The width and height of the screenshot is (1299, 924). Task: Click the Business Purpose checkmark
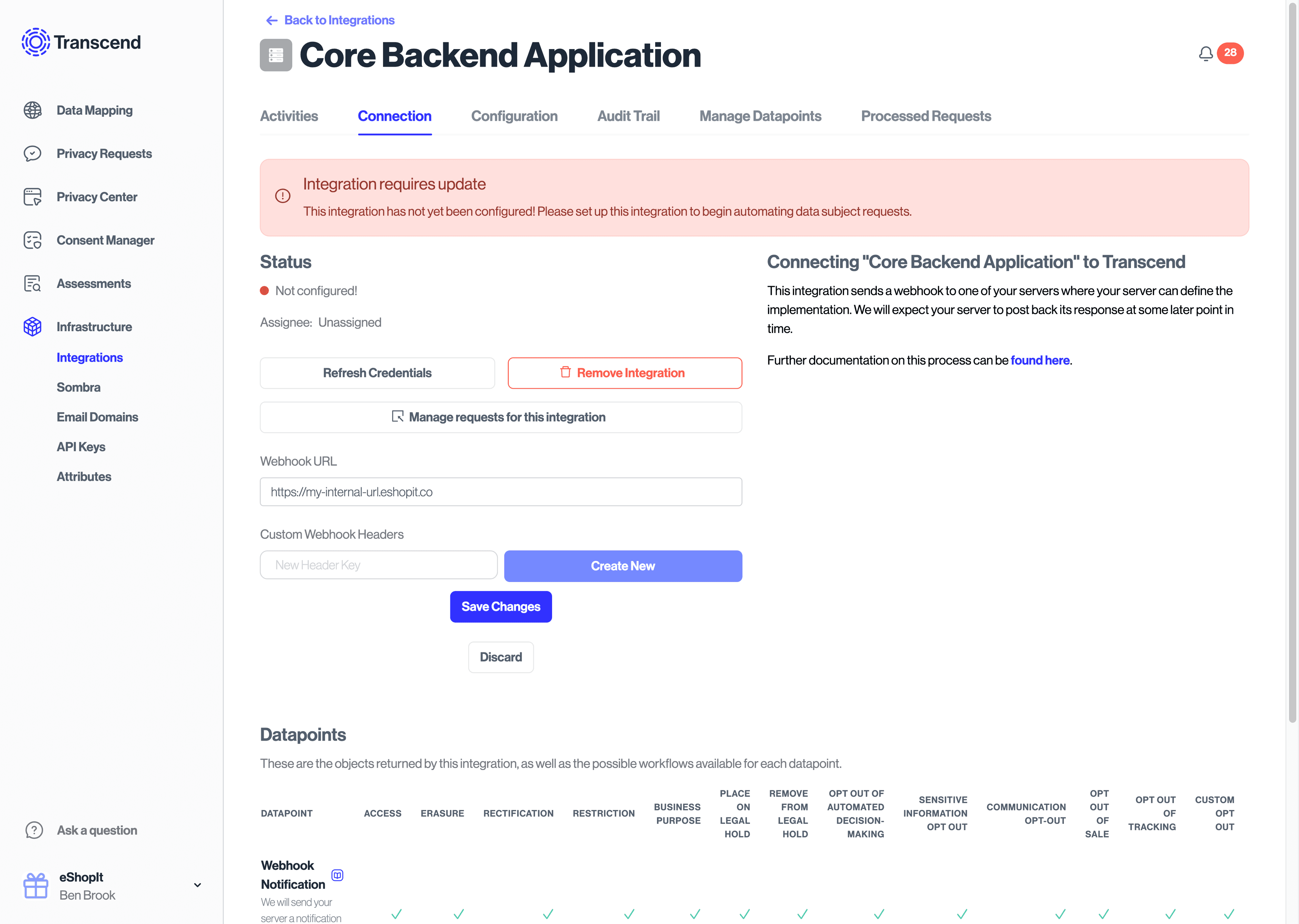pyautogui.click(x=695, y=914)
